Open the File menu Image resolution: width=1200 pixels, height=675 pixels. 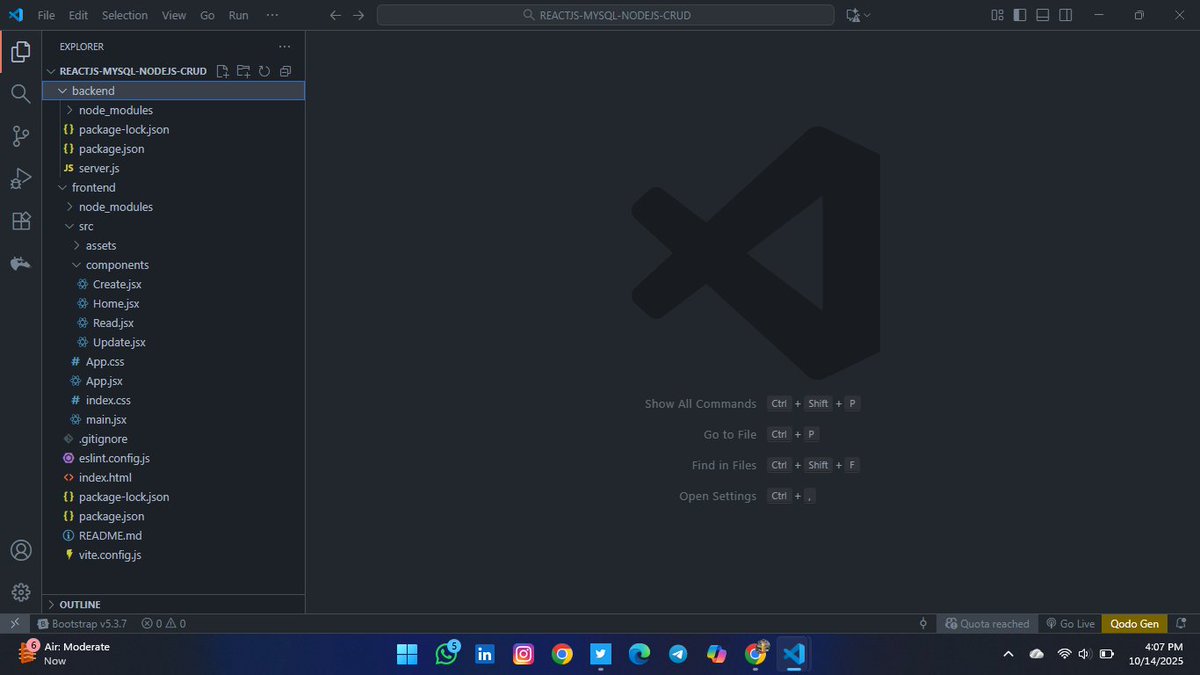(46, 15)
